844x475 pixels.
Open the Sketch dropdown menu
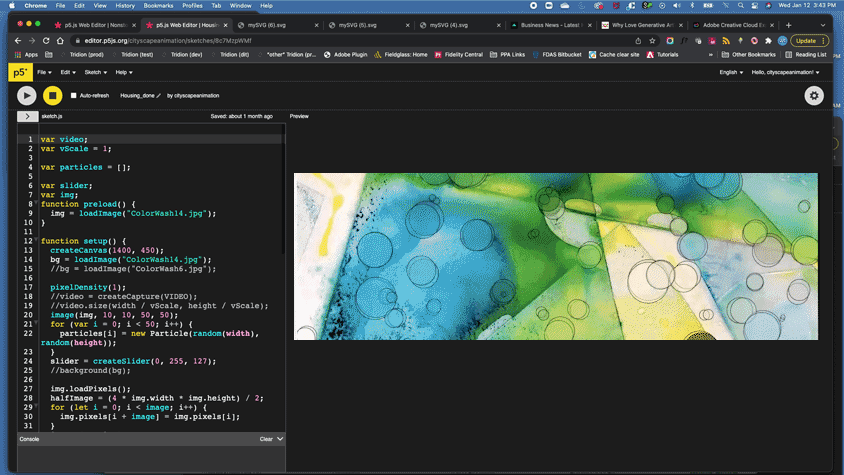click(95, 72)
